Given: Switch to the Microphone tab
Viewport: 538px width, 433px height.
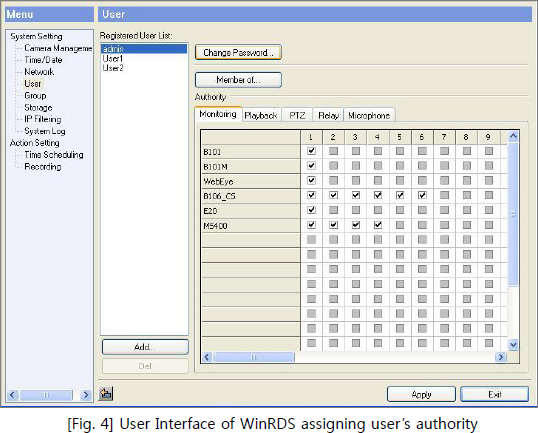Looking at the screenshot, I should [369, 115].
